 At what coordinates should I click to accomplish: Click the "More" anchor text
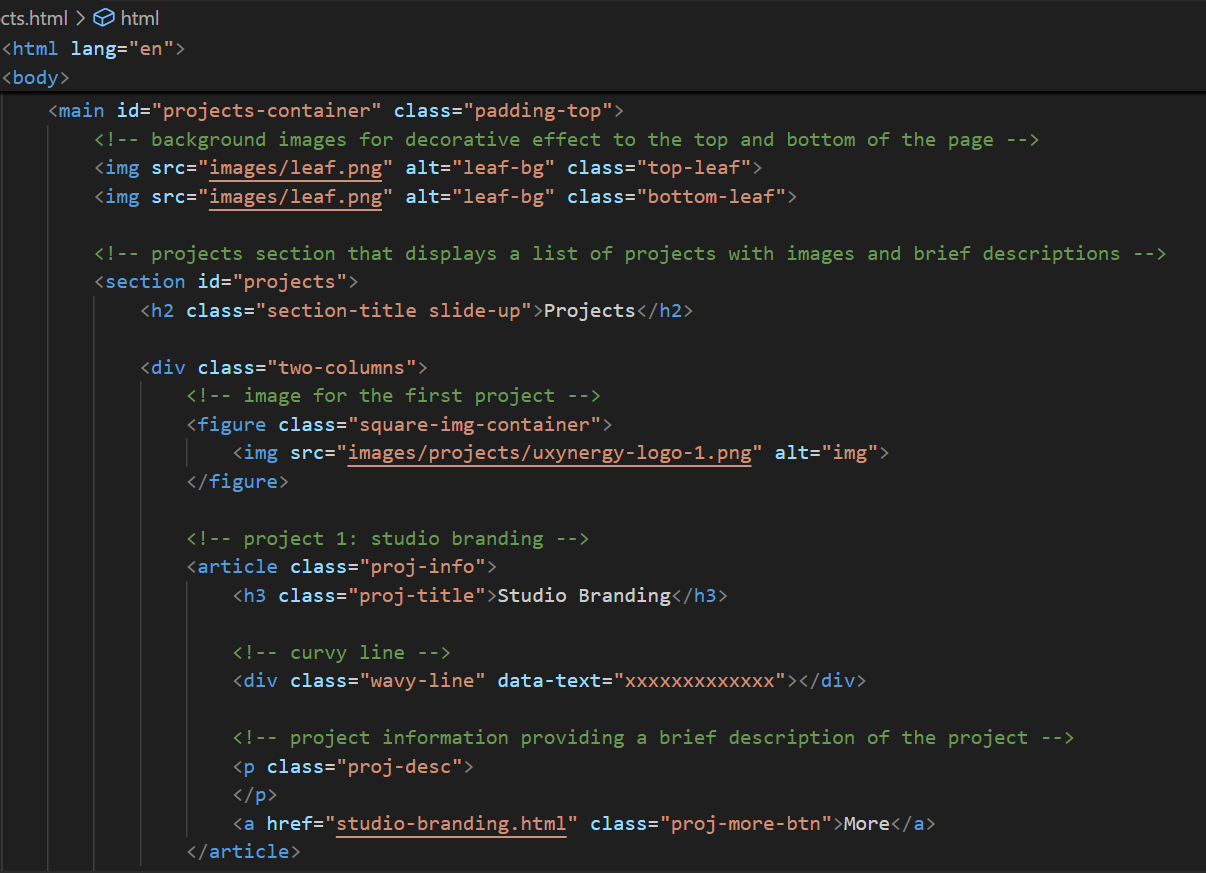click(x=866, y=824)
